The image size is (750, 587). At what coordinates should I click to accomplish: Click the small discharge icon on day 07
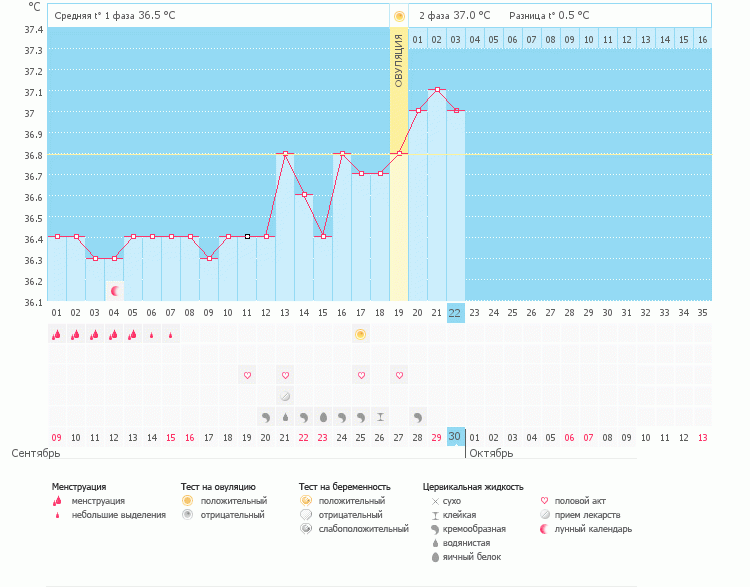click(x=171, y=335)
